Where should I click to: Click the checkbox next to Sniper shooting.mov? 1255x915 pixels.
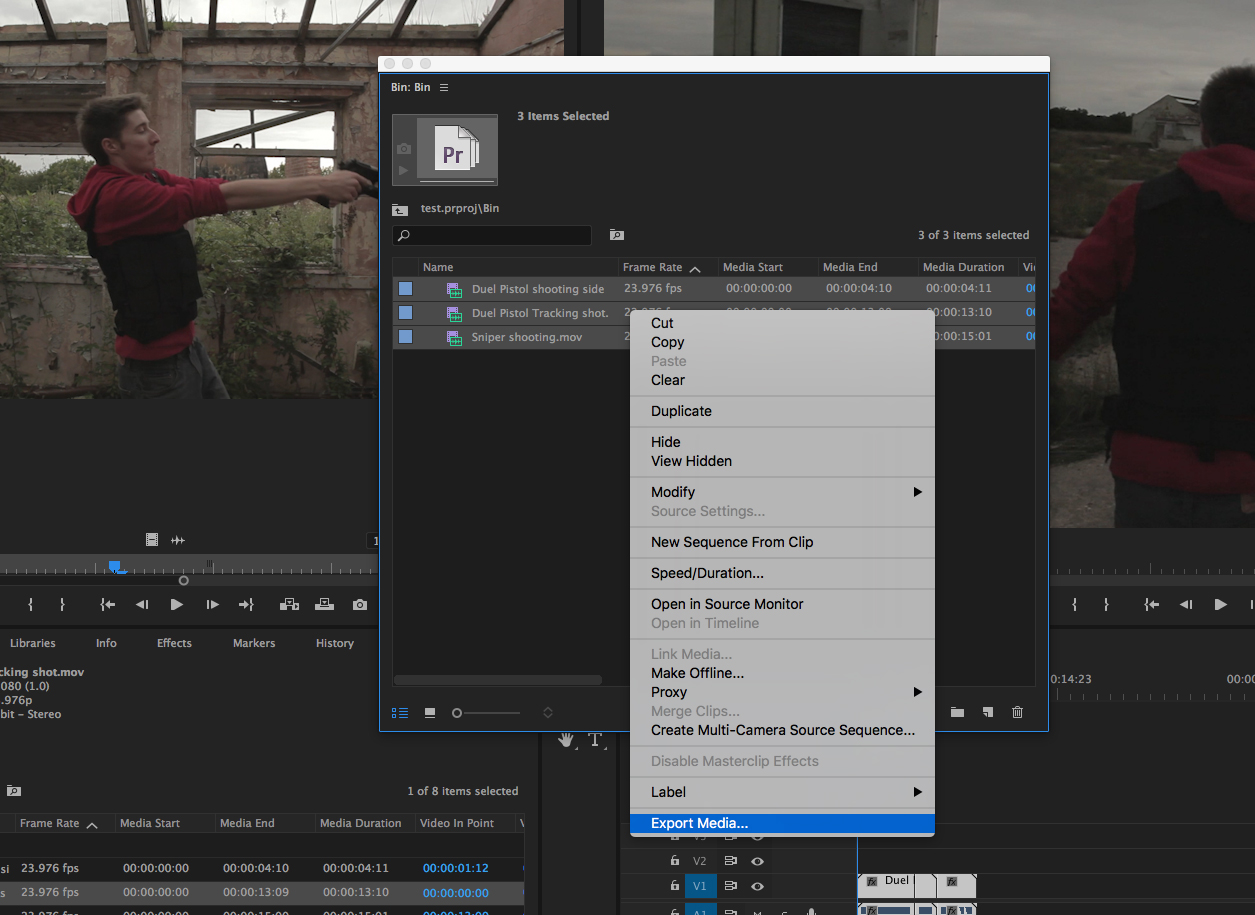pos(405,337)
